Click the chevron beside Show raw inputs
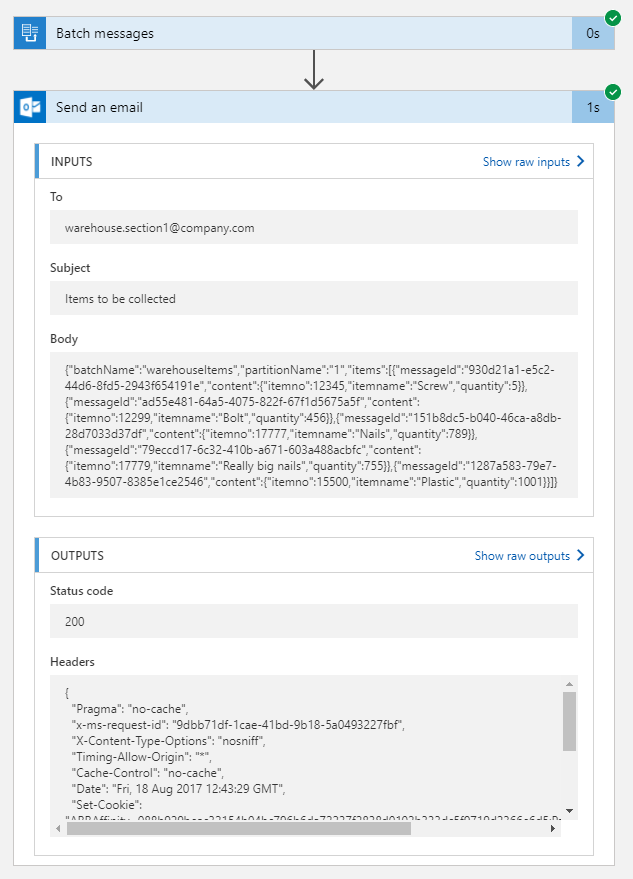This screenshot has height=879, width=633. click(x=580, y=162)
